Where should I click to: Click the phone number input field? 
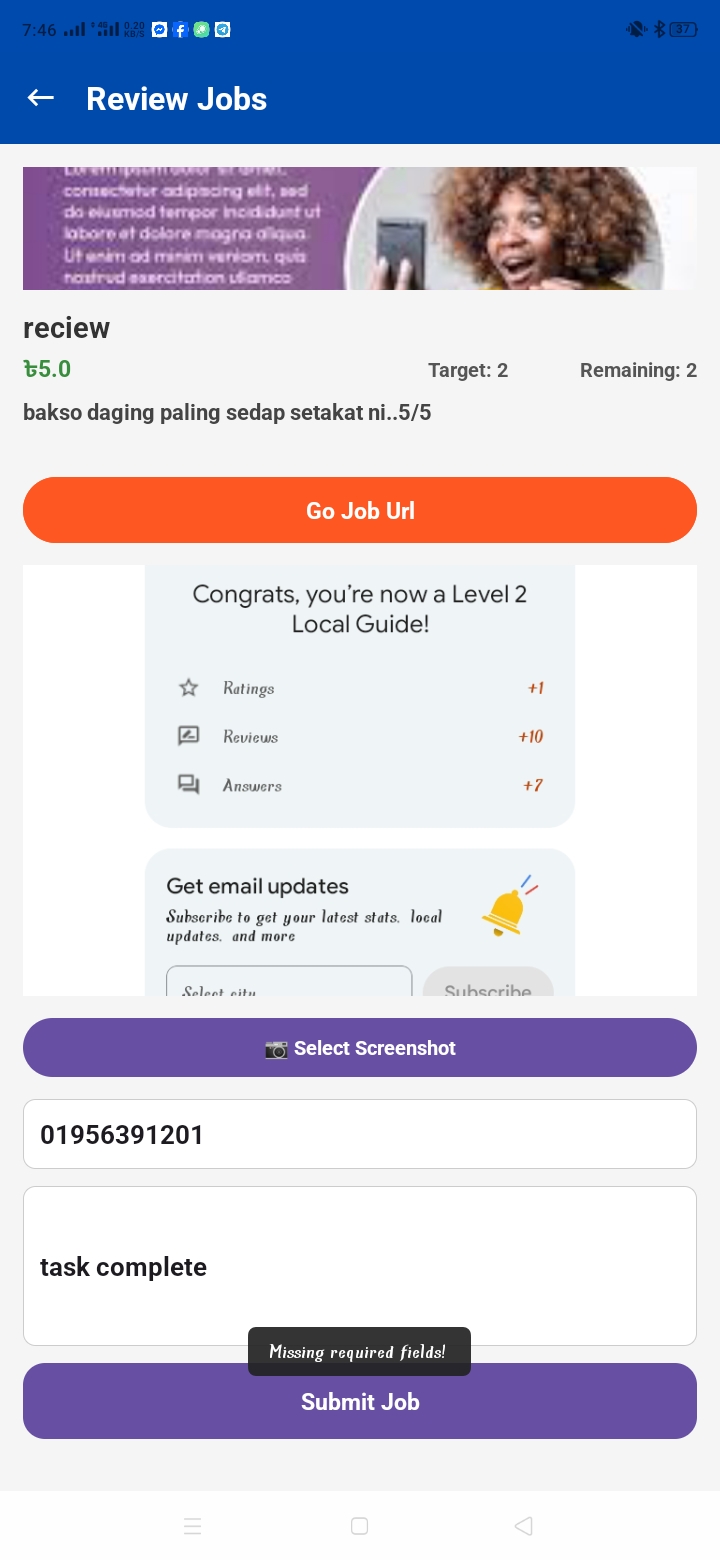click(360, 1134)
